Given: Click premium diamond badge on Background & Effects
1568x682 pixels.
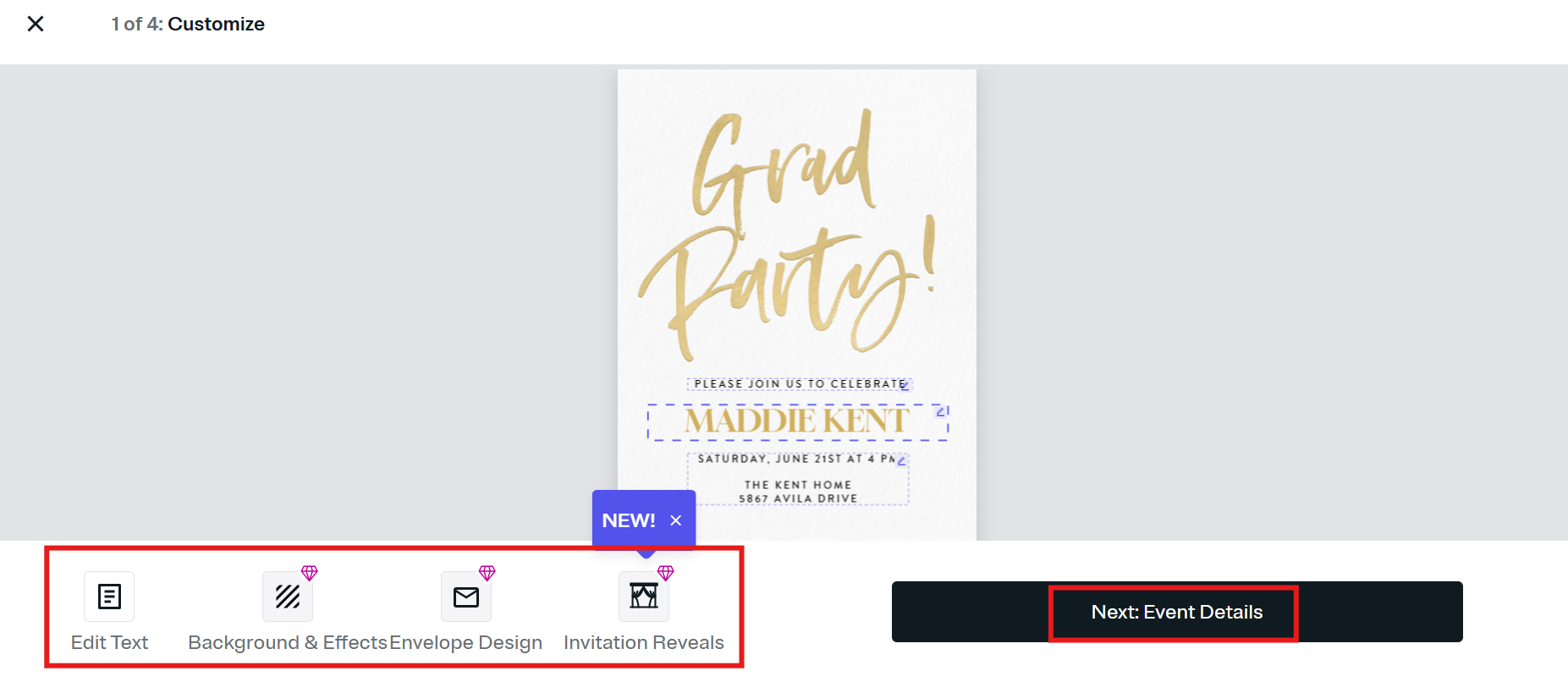Looking at the screenshot, I should [310, 574].
